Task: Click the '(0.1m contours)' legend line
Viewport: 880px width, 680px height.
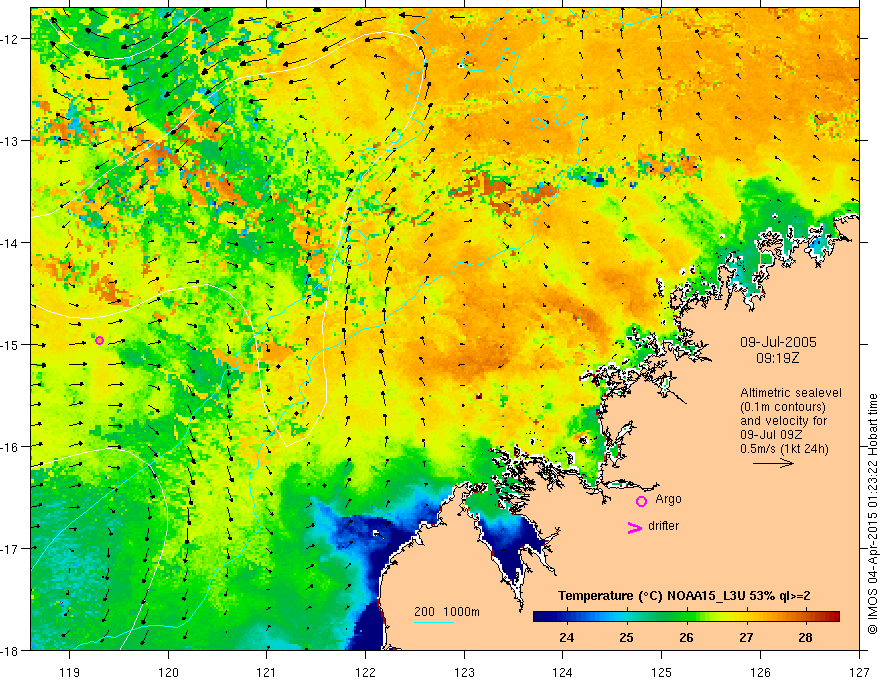Action: coord(783,407)
